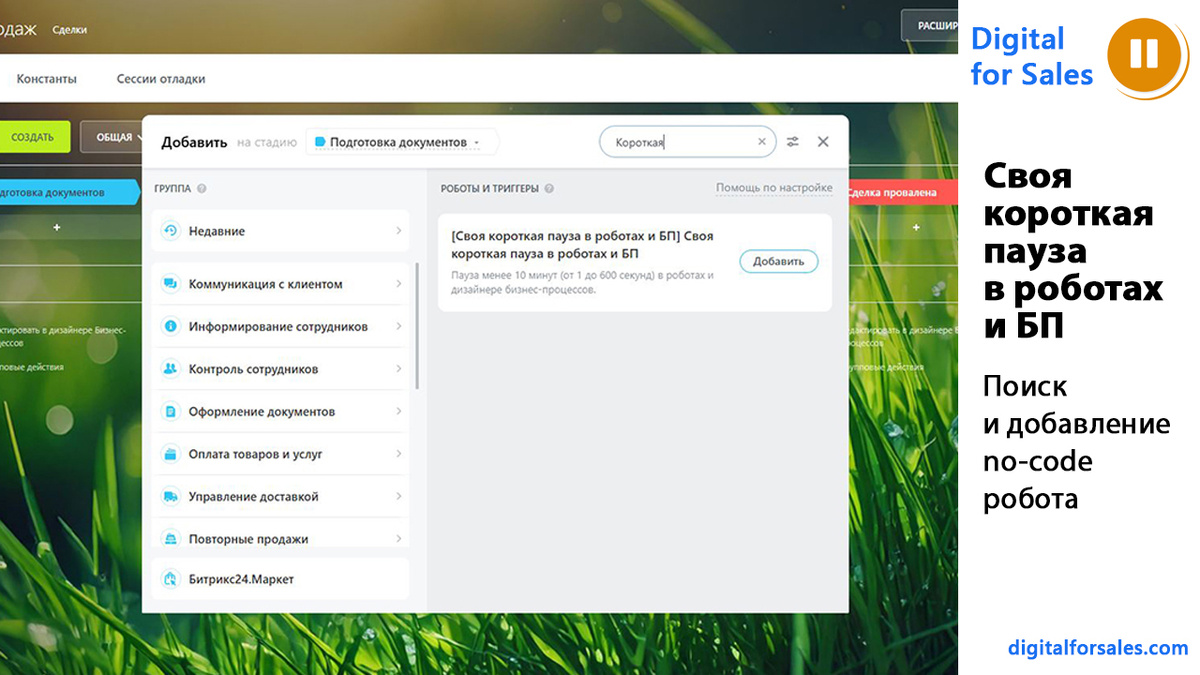Click the Битрикс24.Маркет icon
Image resolution: width=1200 pixels, height=675 pixels.
point(170,579)
